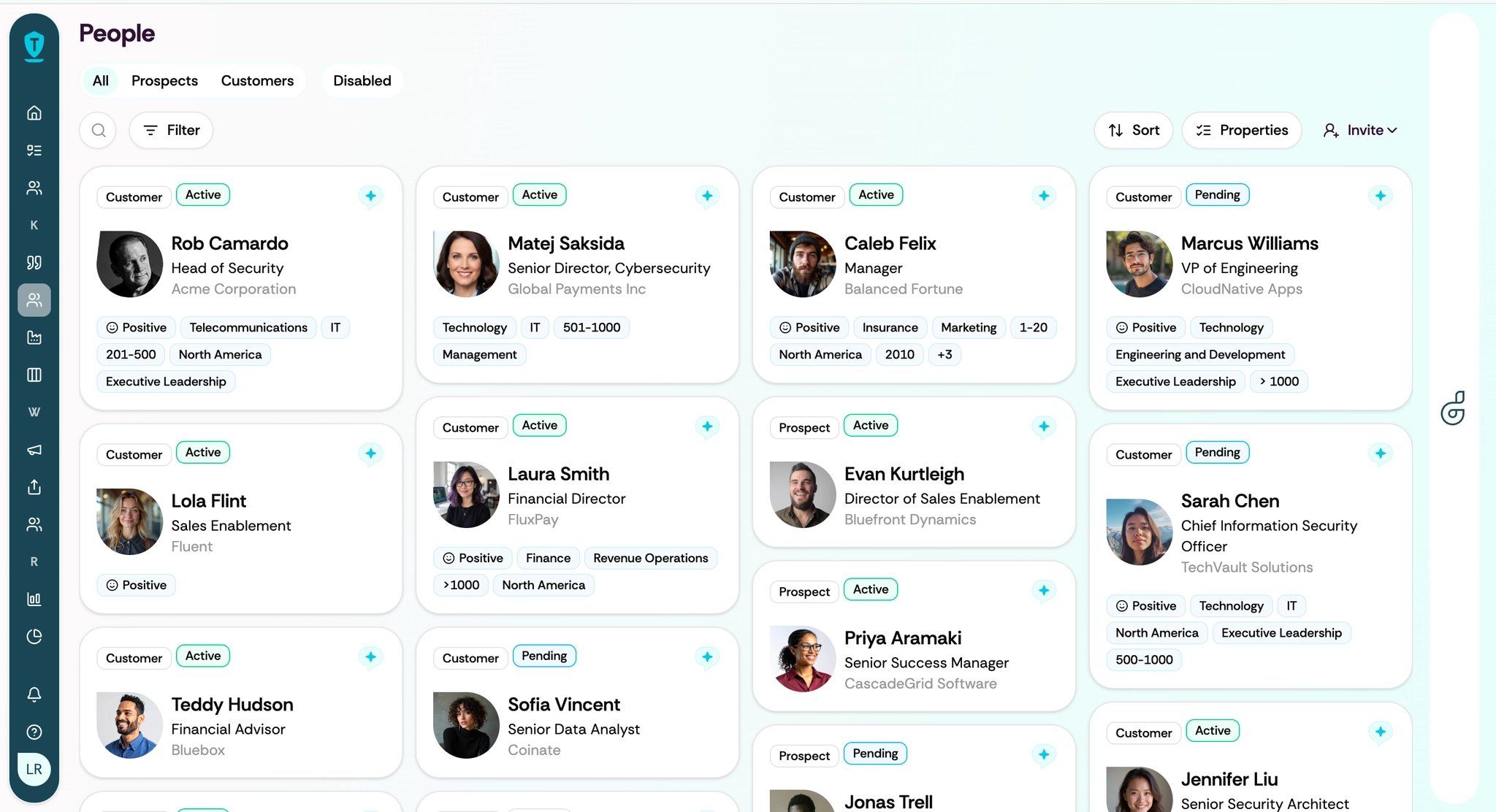Click the Revenue Operations tag on Laura Smith's card
This screenshot has width=1496, height=812.
(651, 559)
